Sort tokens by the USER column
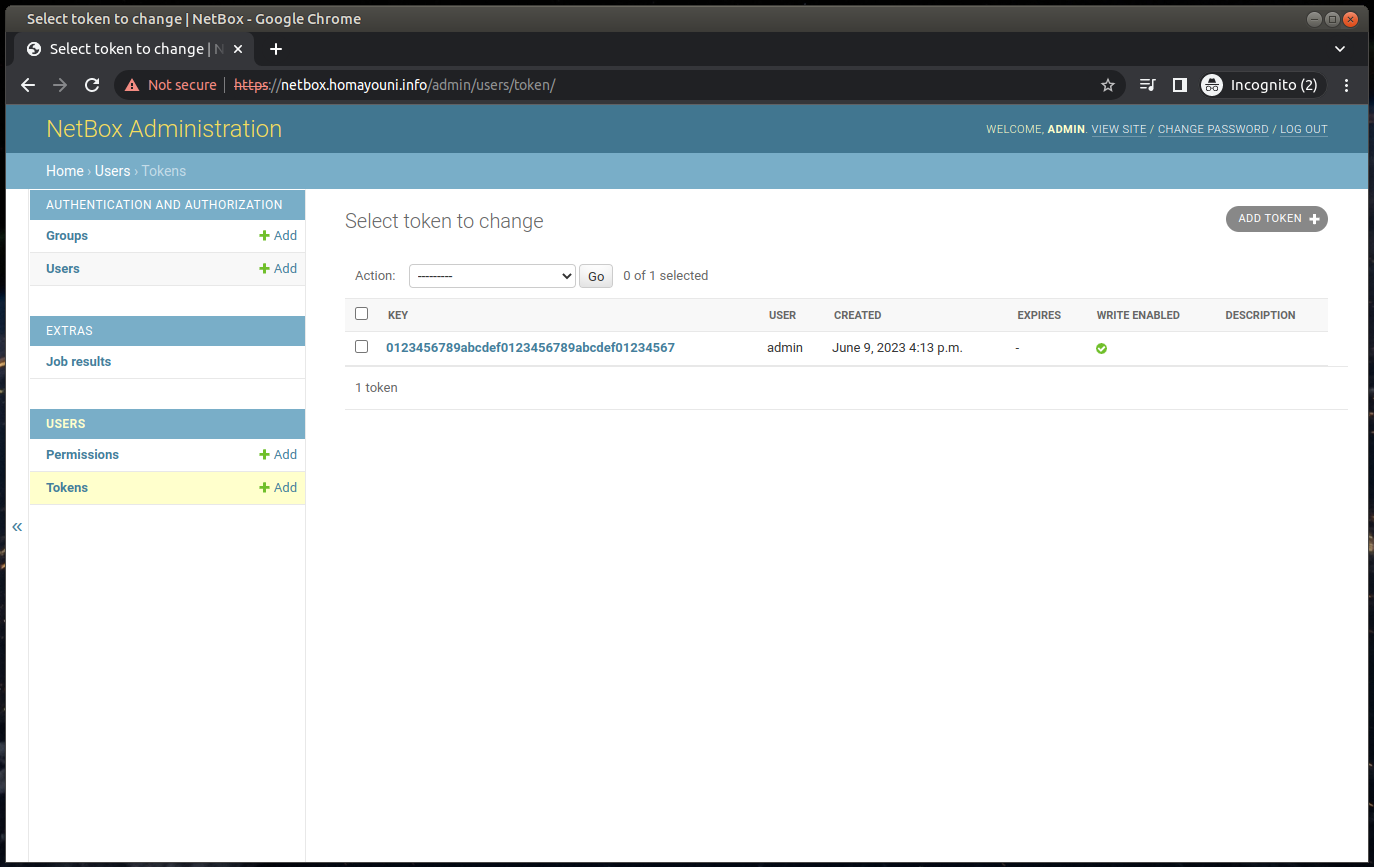Screen dimensions: 1374x867 click(x=782, y=315)
